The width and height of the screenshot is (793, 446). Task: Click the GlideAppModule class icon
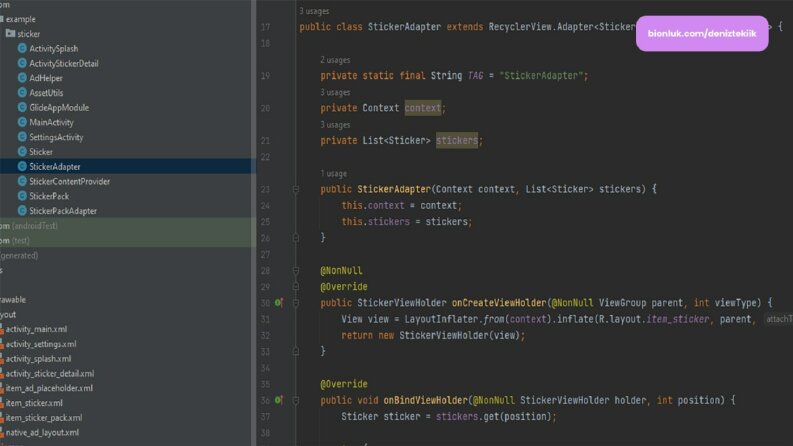22,107
